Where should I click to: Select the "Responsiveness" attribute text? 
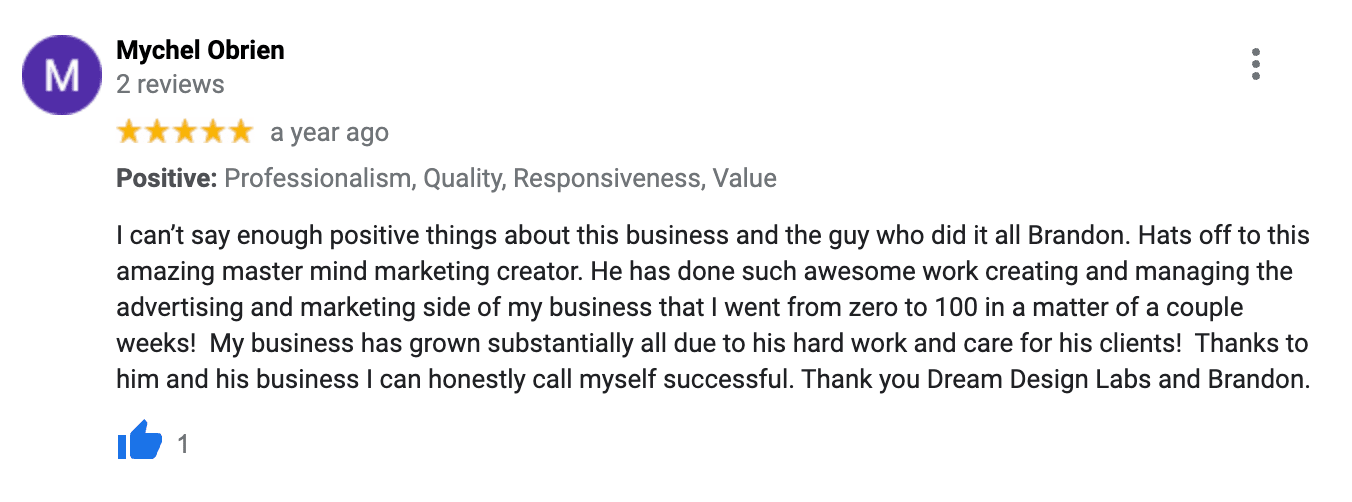(606, 179)
